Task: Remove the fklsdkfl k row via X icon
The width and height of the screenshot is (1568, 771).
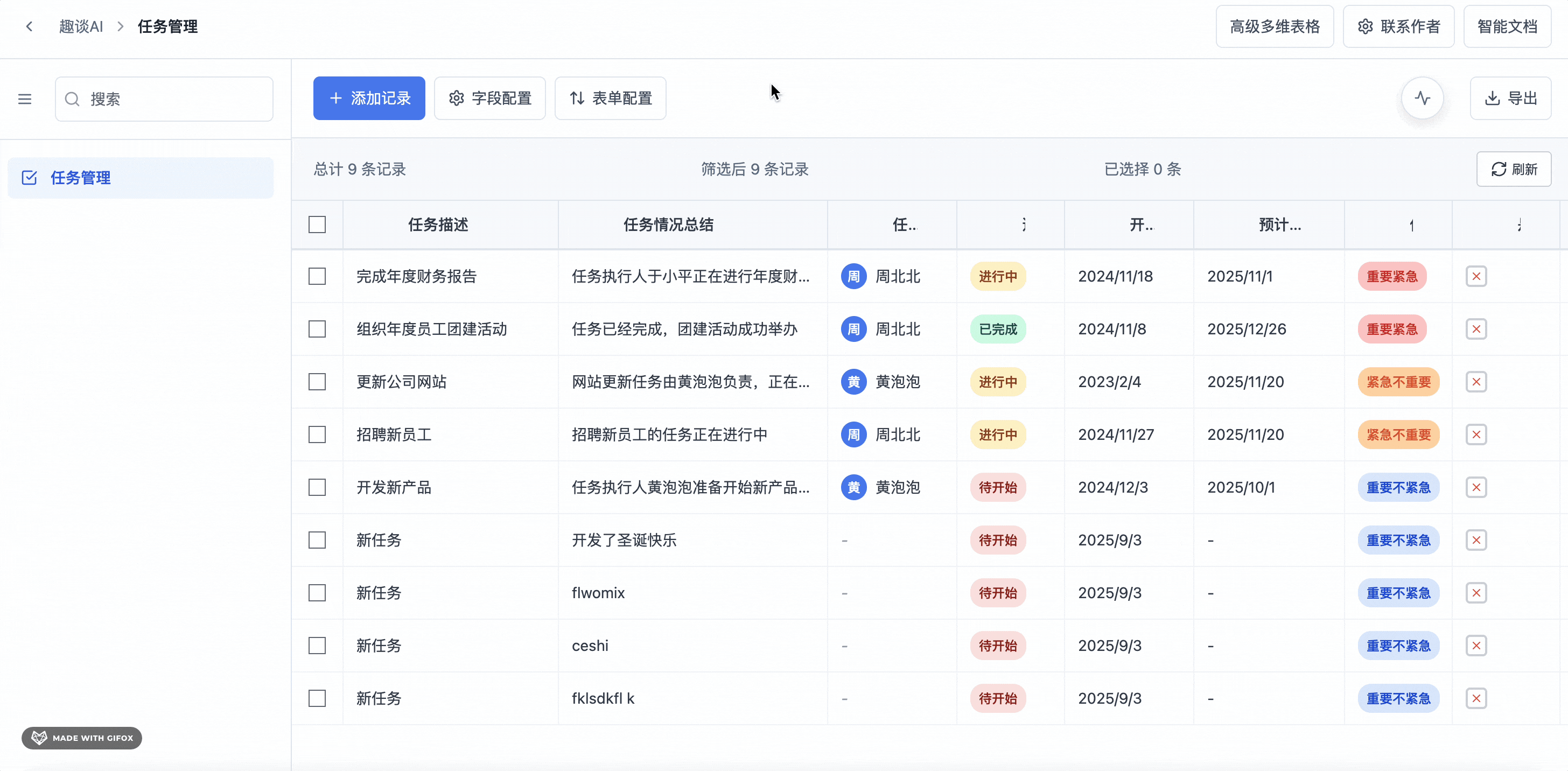Action: pos(1476,699)
